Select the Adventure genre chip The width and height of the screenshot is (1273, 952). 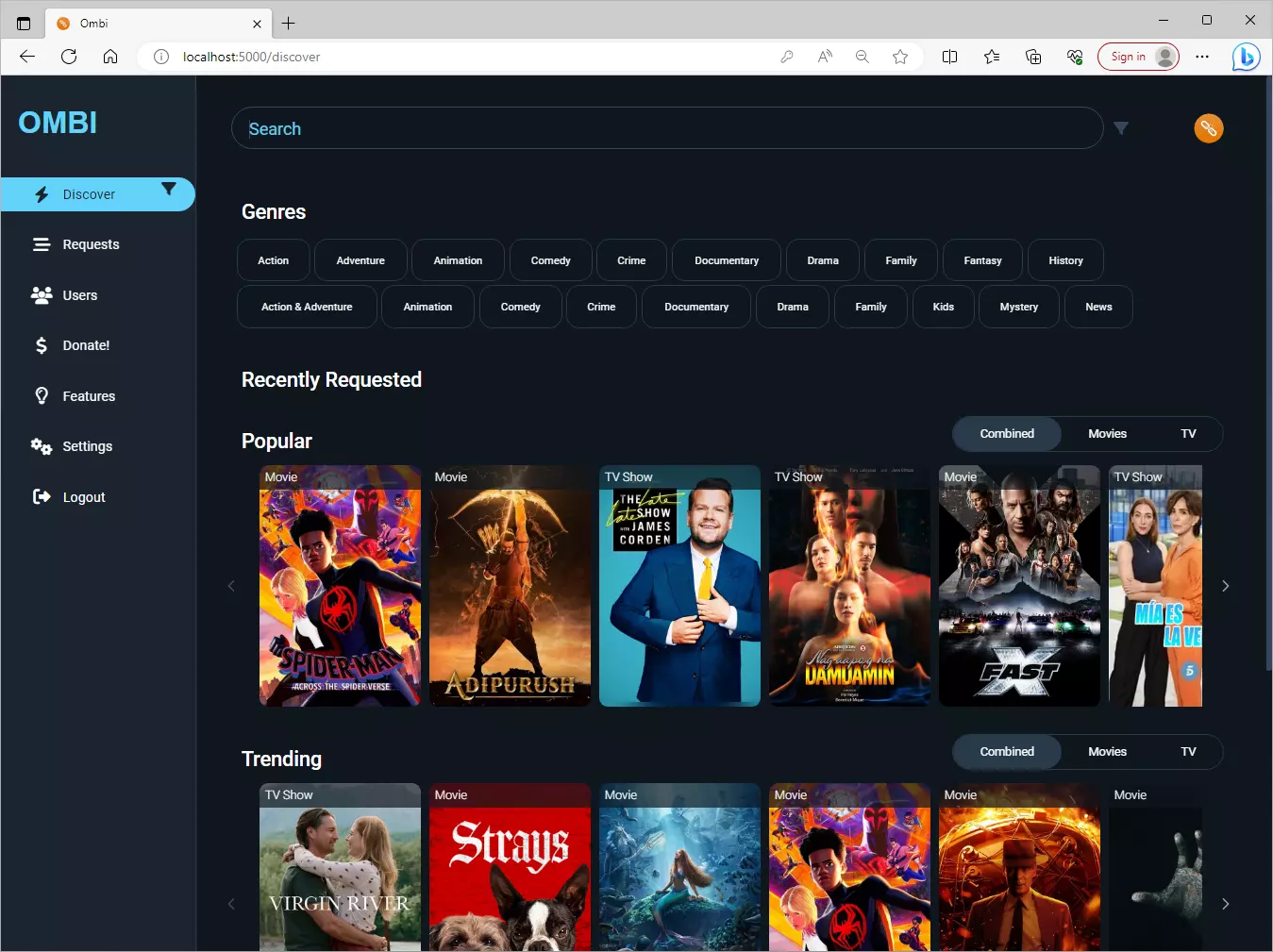tap(360, 260)
